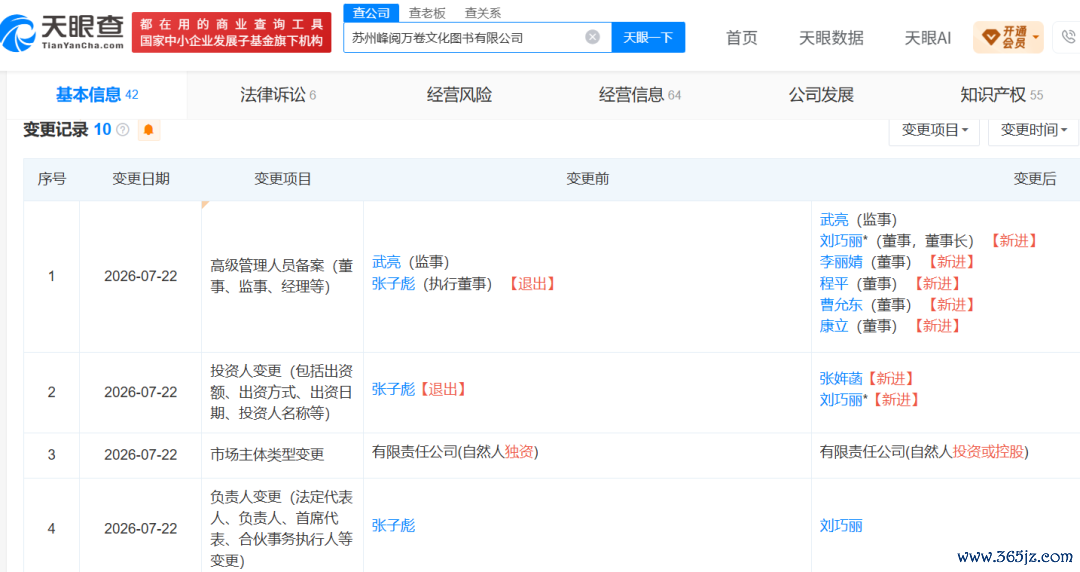The width and height of the screenshot is (1080, 572).
Task: Select the 查公司 search tab
Action: pos(371,13)
